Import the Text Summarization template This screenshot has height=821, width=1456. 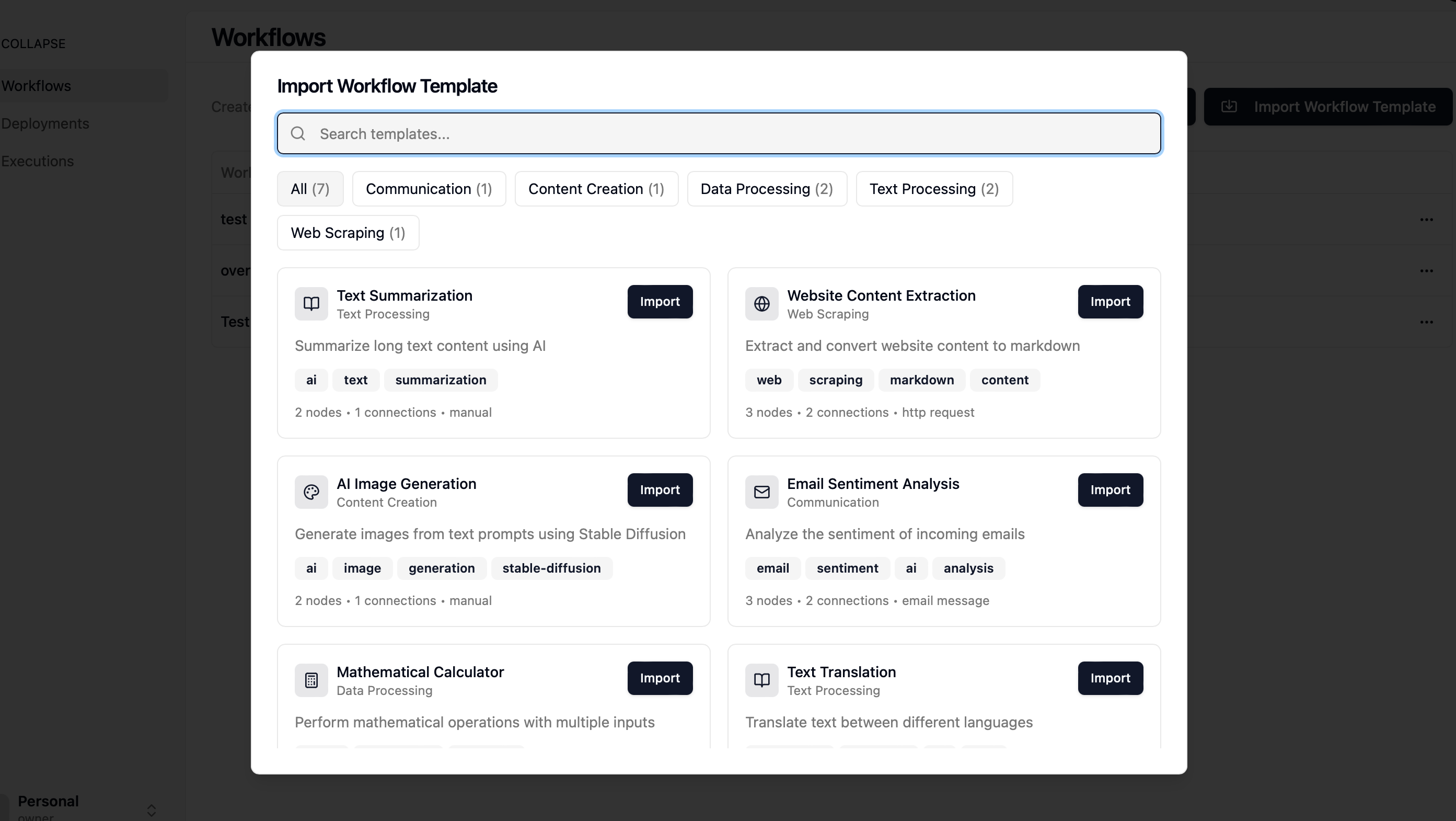pos(660,301)
